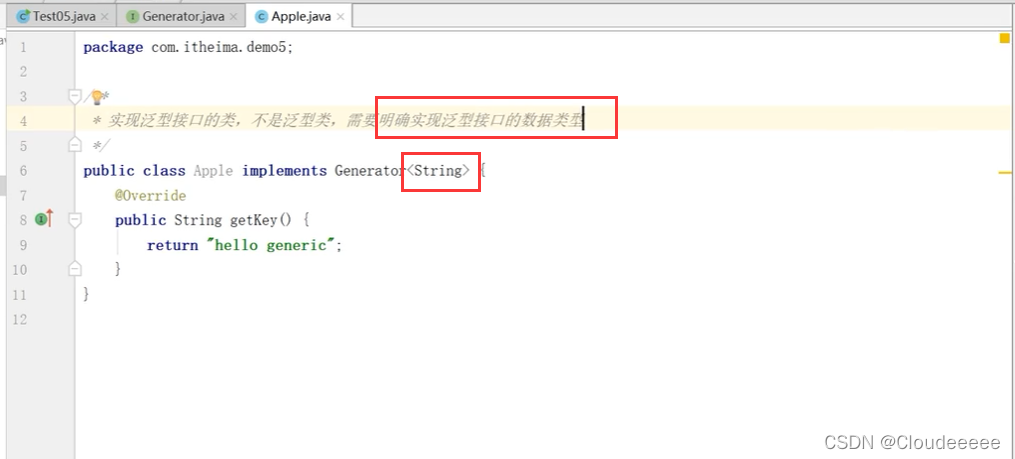Click the @Override annotation
Image resolution: width=1015 pixels, height=459 pixels.
click(x=150, y=196)
